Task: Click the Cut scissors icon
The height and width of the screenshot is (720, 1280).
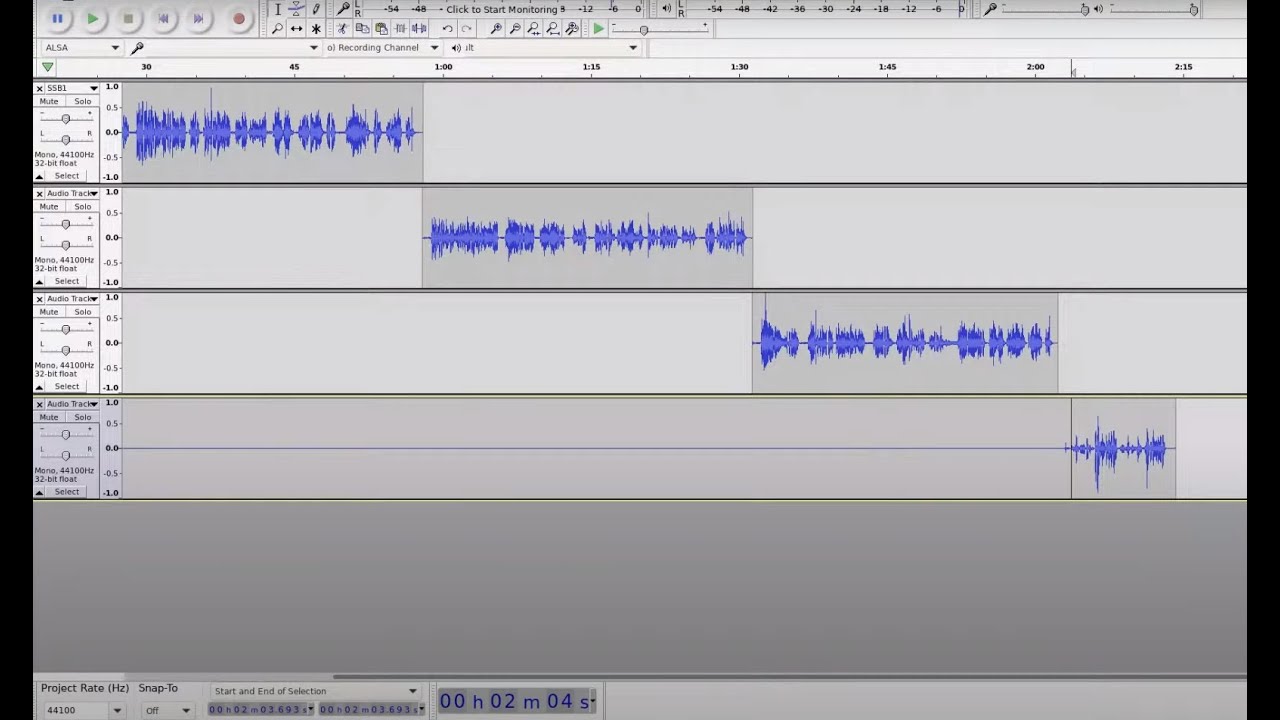Action: pyautogui.click(x=343, y=29)
